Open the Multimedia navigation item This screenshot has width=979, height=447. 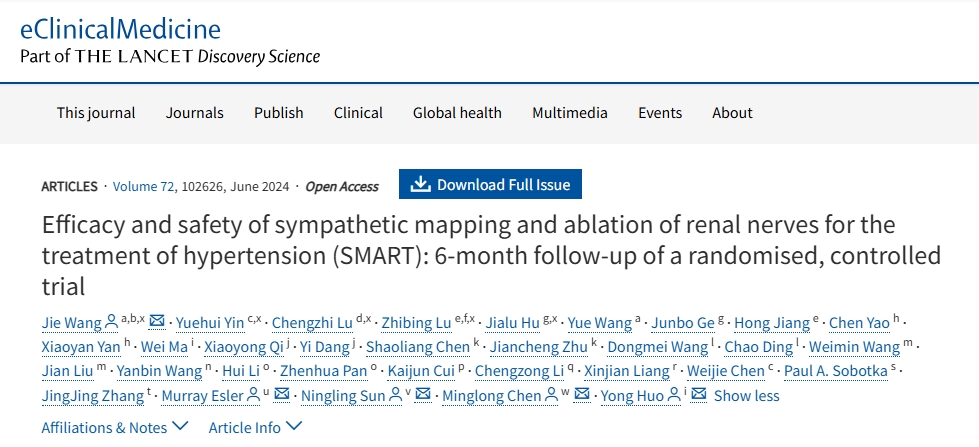pyautogui.click(x=569, y=113)
